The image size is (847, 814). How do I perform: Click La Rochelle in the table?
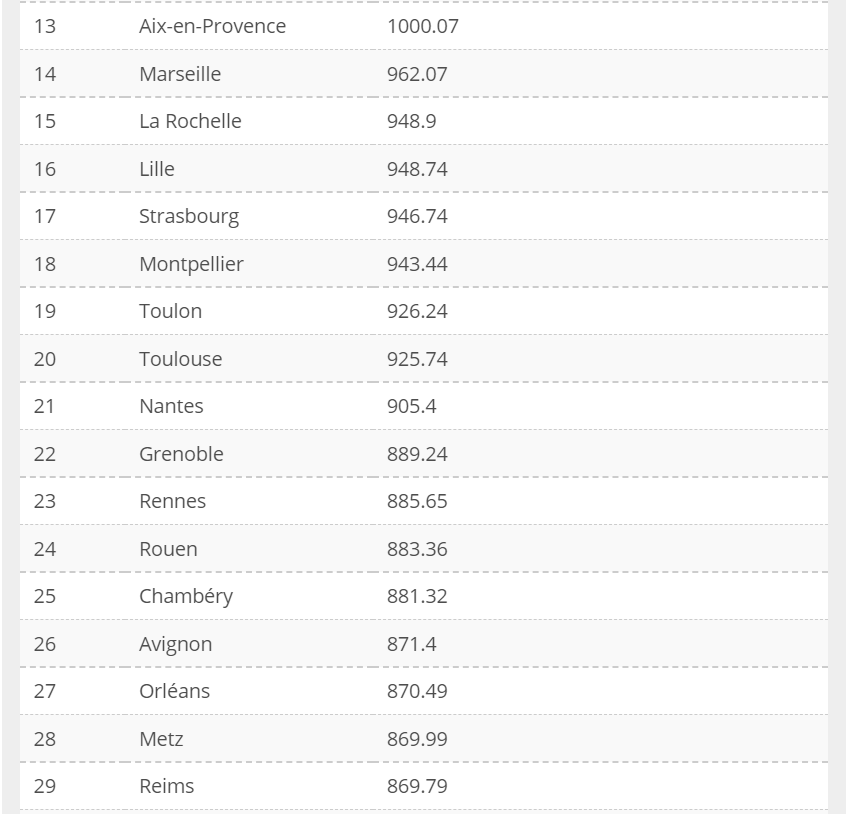(x=190, y=121)
